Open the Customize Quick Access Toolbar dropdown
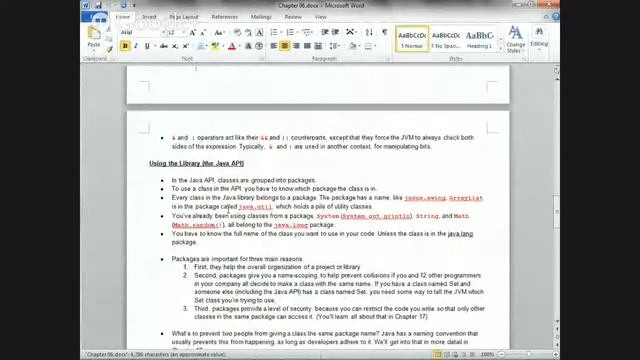Image resolution: width=640 pixels, height=360 pixels. click(134, 5)
